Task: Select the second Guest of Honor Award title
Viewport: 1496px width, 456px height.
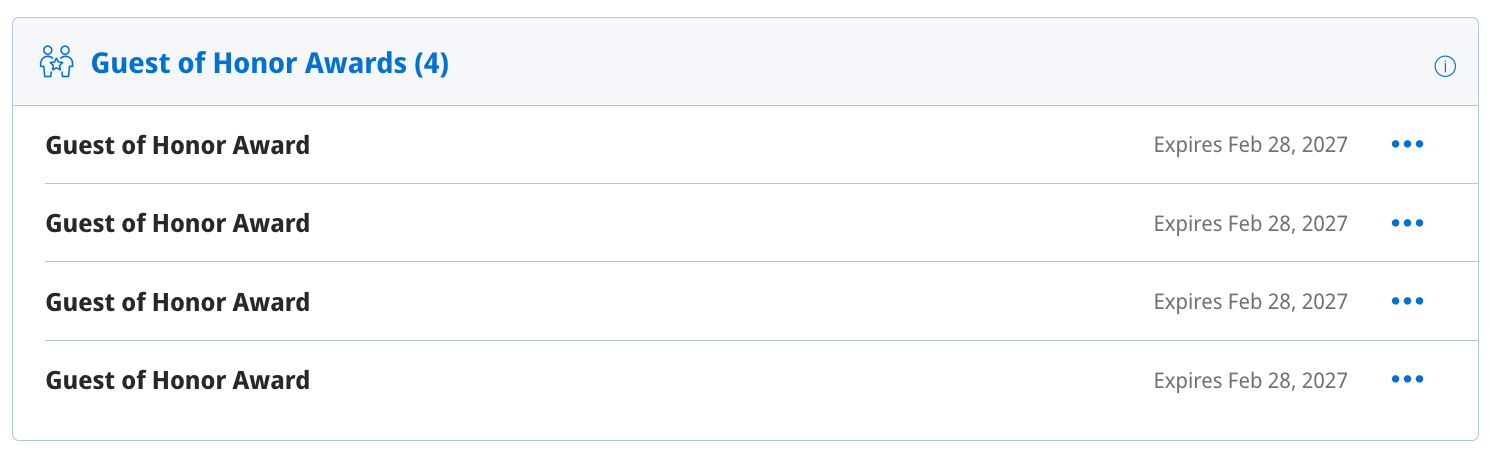Action: (x=178, y=223)
